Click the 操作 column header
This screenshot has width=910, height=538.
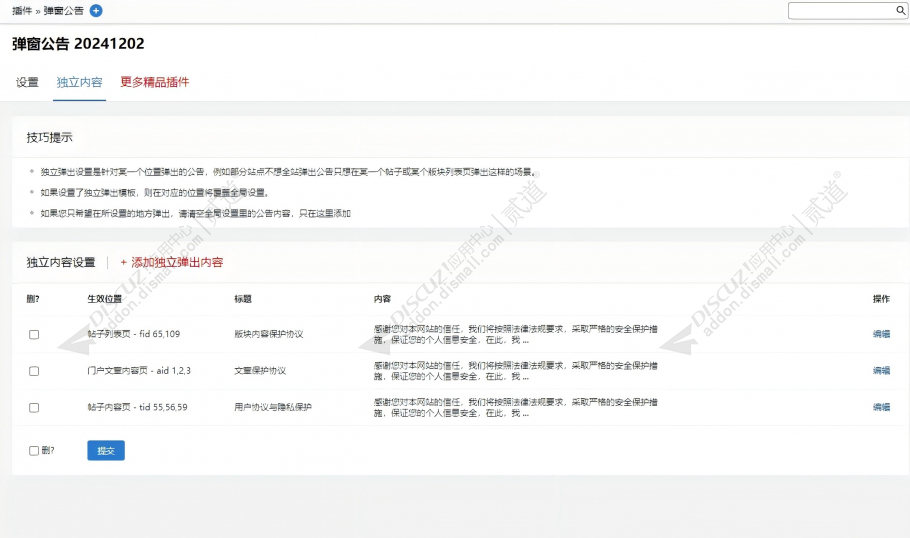(881, 299)
